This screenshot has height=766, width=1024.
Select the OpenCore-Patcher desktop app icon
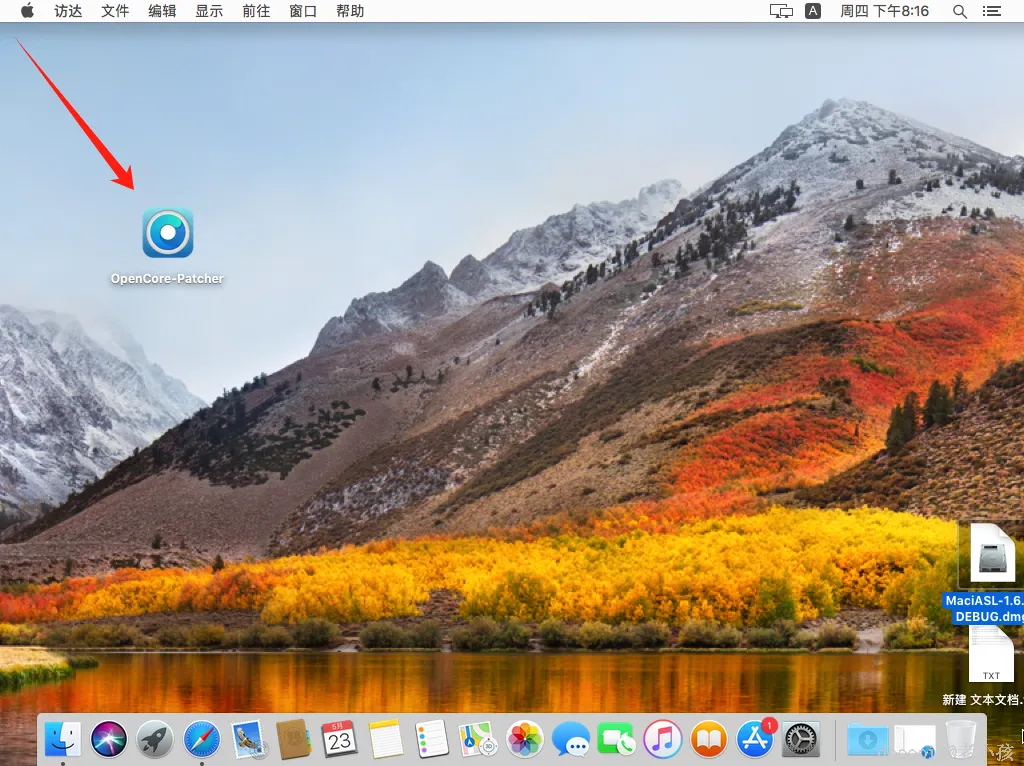[x=168, y=233]
